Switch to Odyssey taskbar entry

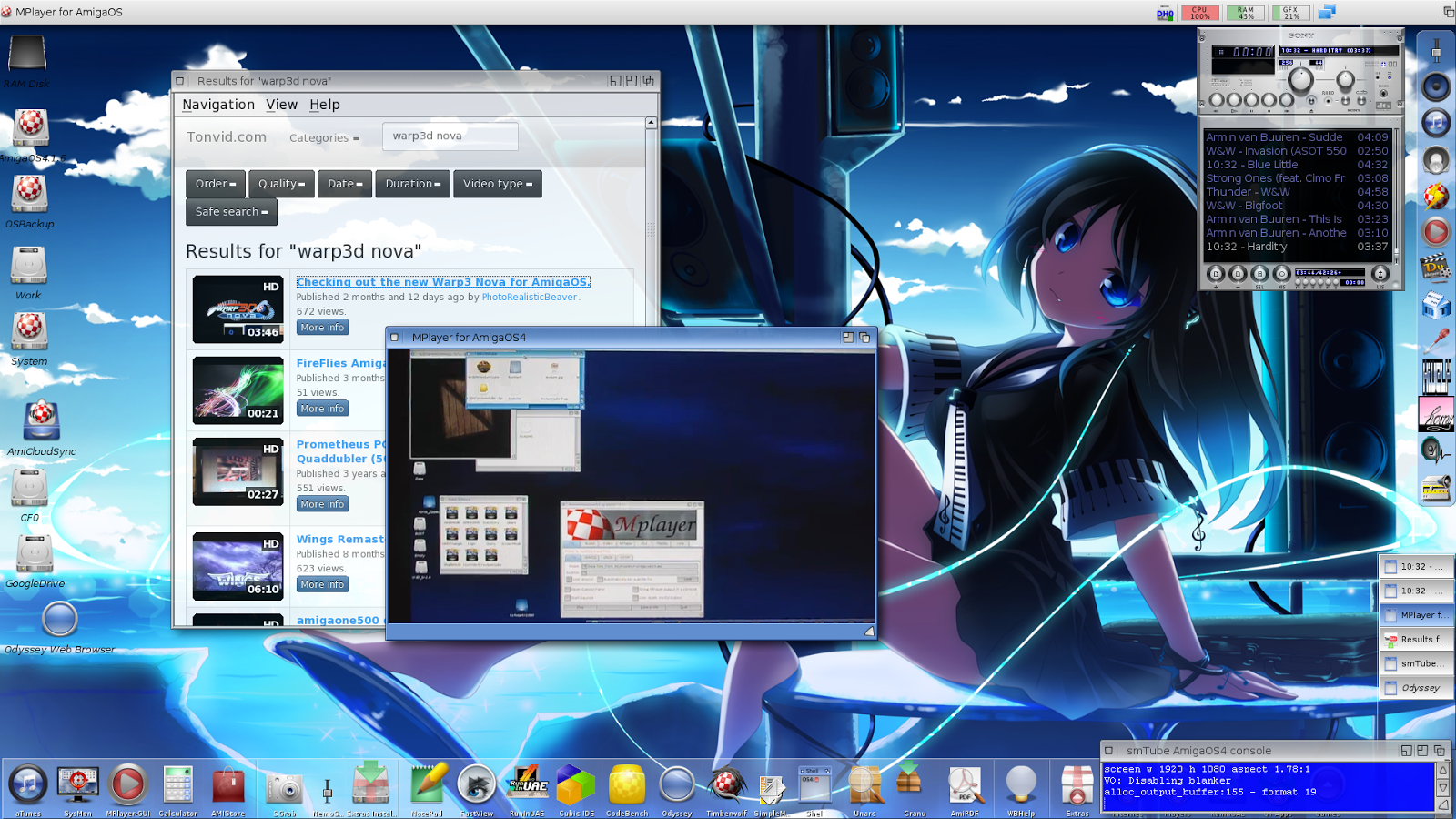pos(1416,688)
